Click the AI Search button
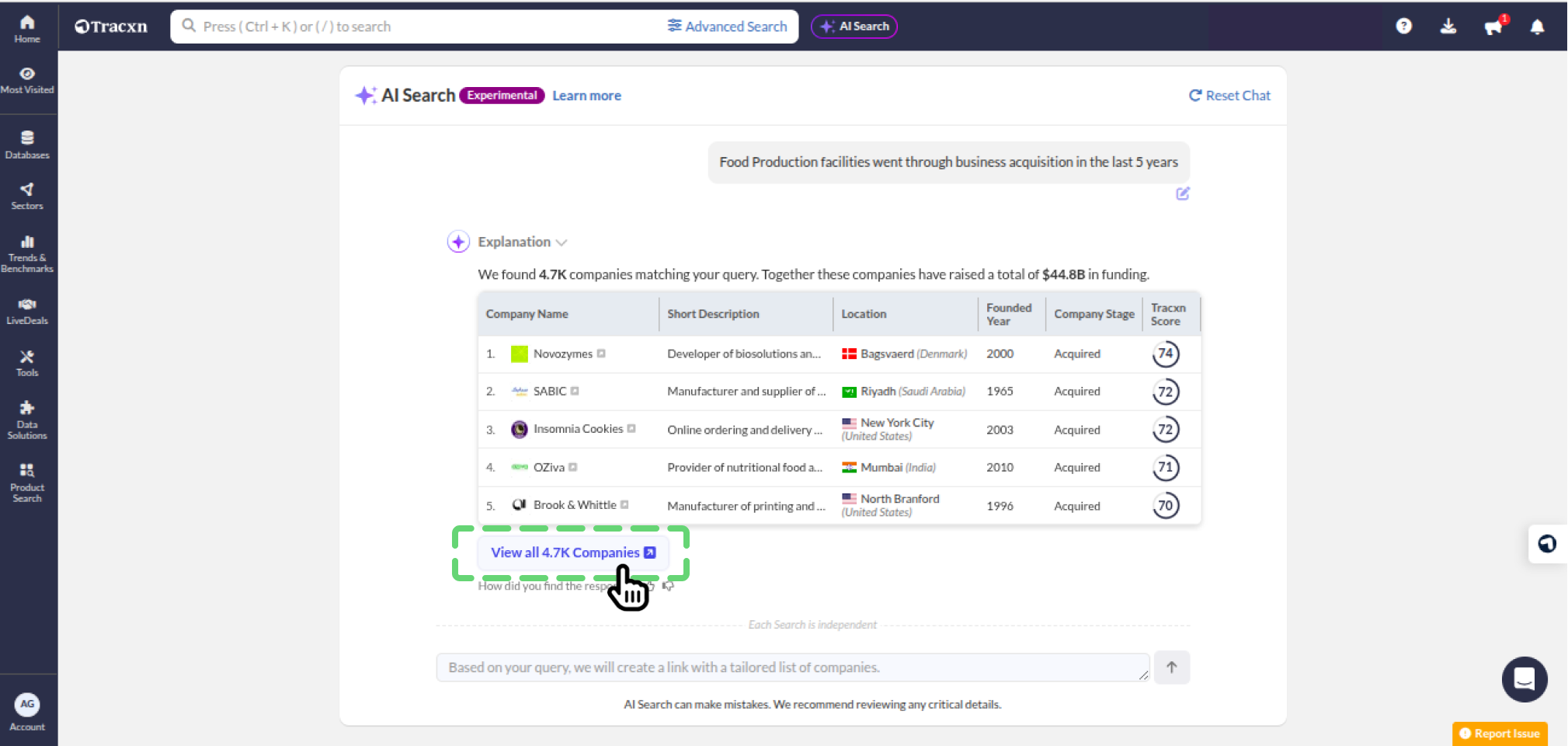The height and width of the screenshot is (746, 1568). [x=854, y=26]
